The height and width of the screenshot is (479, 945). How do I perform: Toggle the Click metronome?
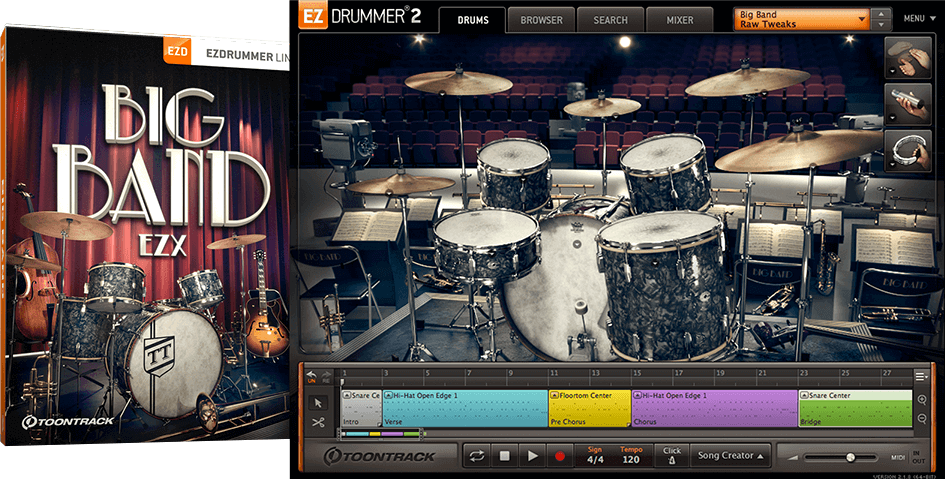point(672,456)
